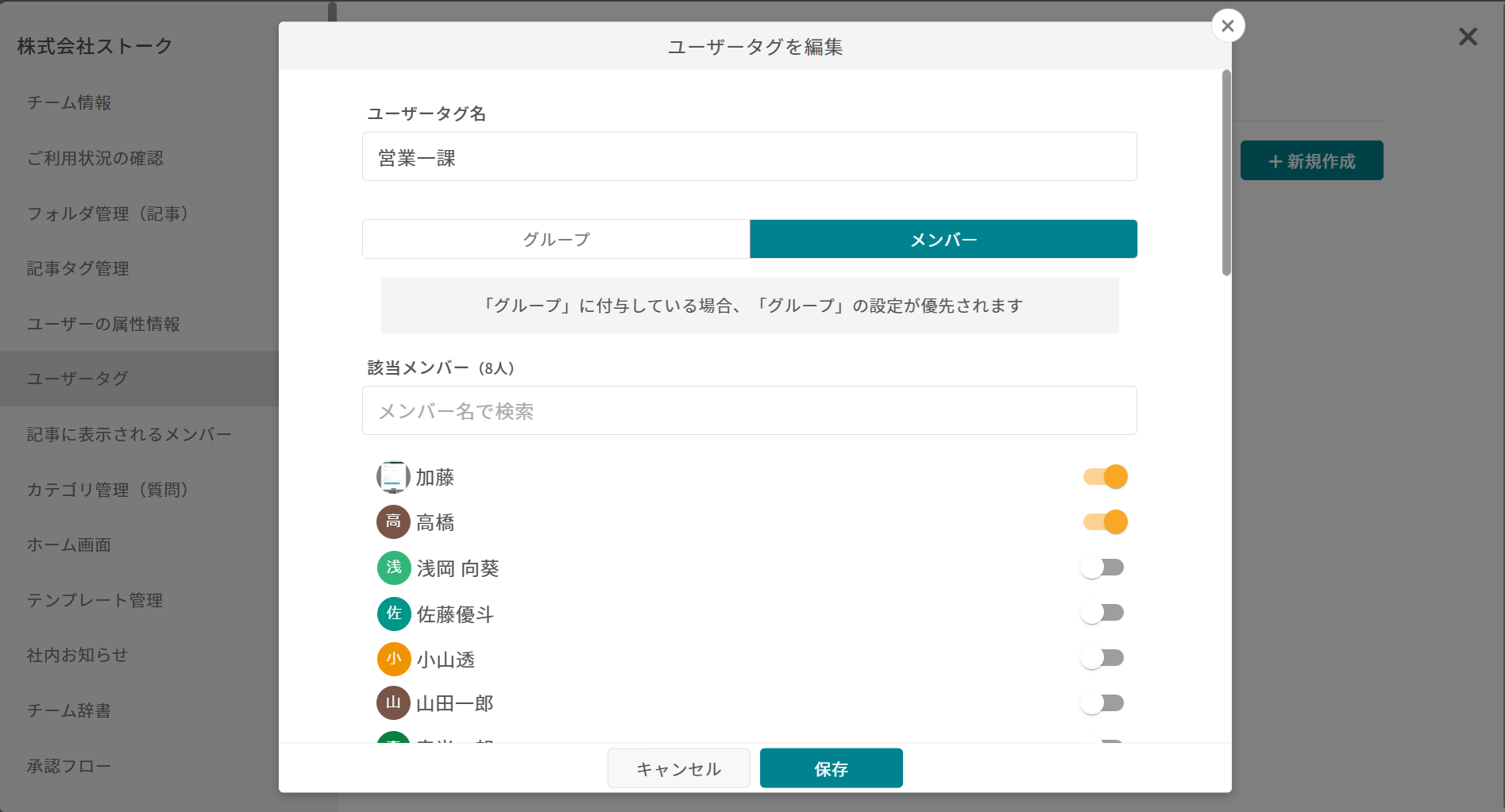Click the メンバー名で検索 search field
This screenshot has height=812, width=1505.
(x=749, y=410)
